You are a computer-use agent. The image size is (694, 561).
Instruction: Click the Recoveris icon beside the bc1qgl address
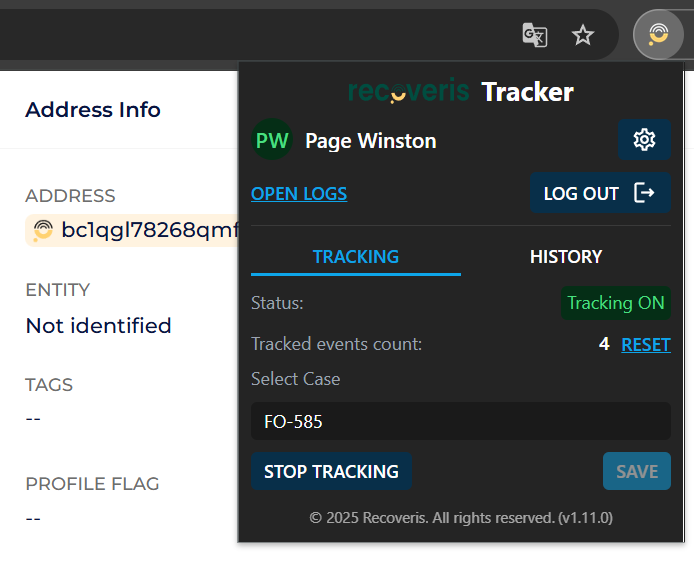43,230
